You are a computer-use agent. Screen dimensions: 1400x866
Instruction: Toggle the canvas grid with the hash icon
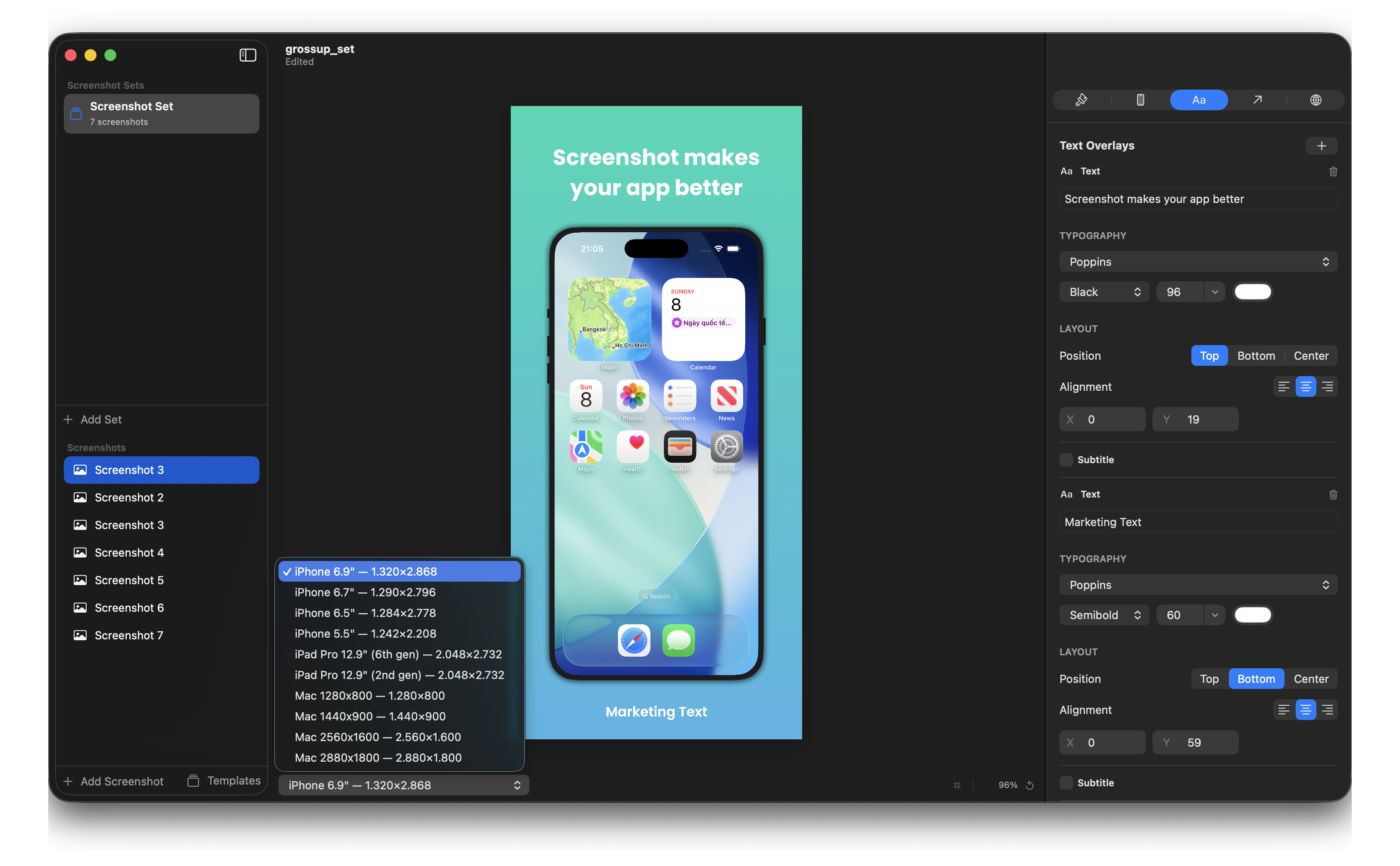[956, 785]
